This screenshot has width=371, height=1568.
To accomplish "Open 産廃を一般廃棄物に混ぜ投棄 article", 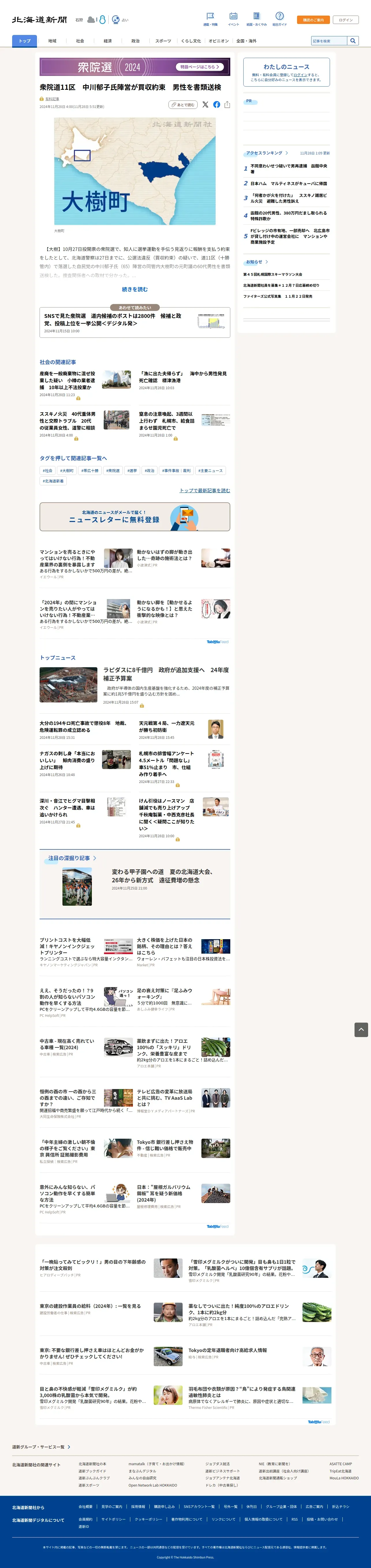I will click(x=68, y=381).
